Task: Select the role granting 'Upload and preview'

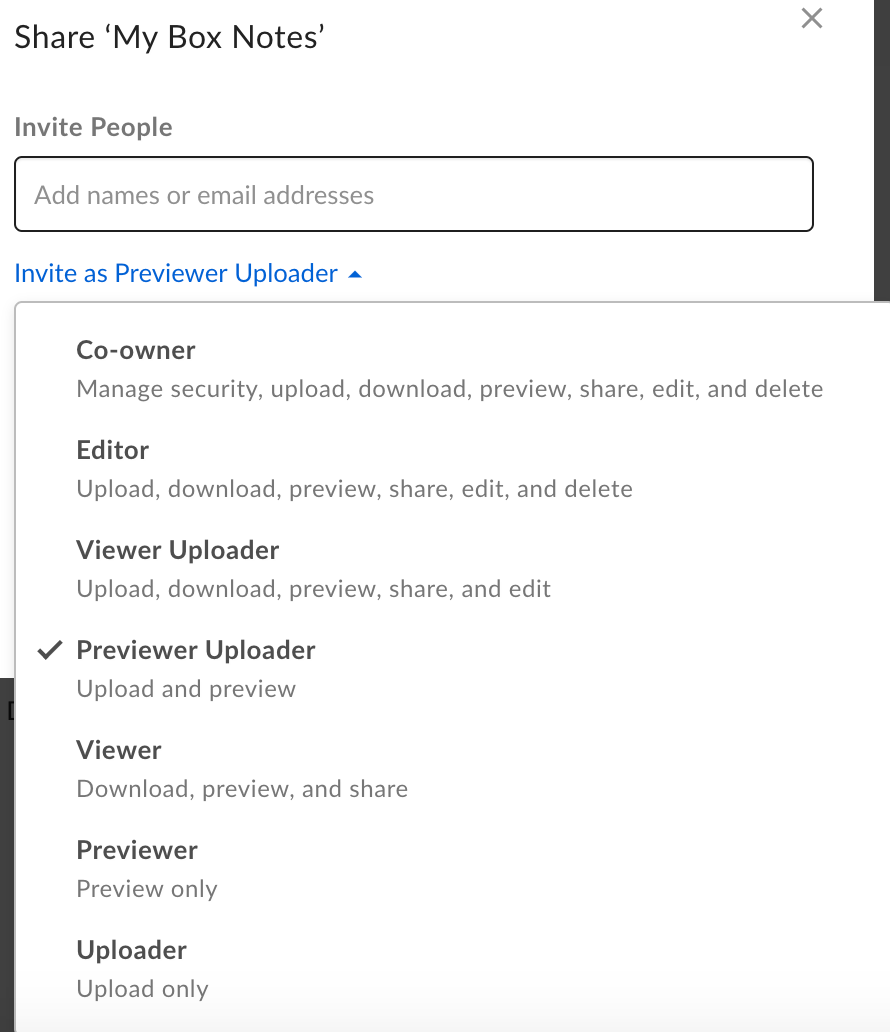Action: pos(195,650)
